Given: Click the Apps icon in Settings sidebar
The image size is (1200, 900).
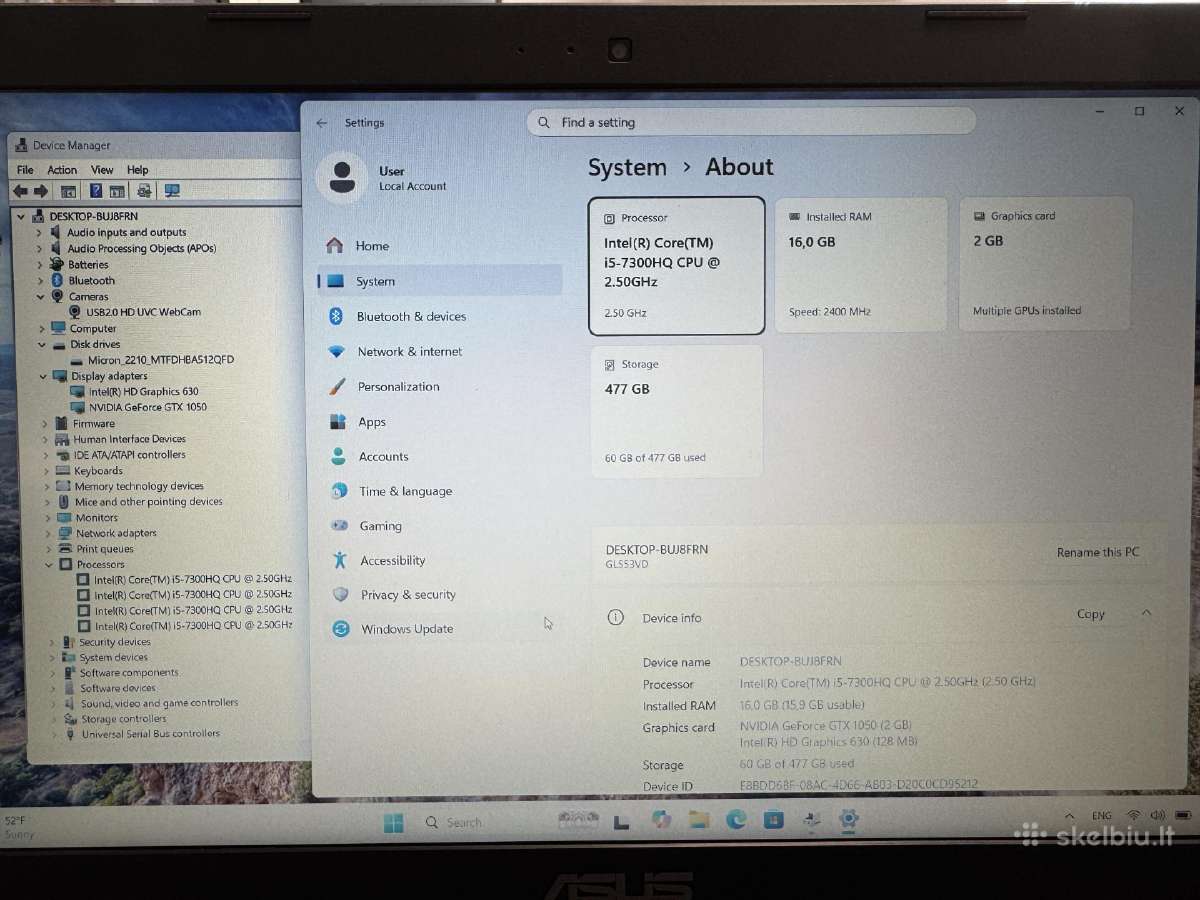Looking at the screenshot, I should click(x=338, y=422).
